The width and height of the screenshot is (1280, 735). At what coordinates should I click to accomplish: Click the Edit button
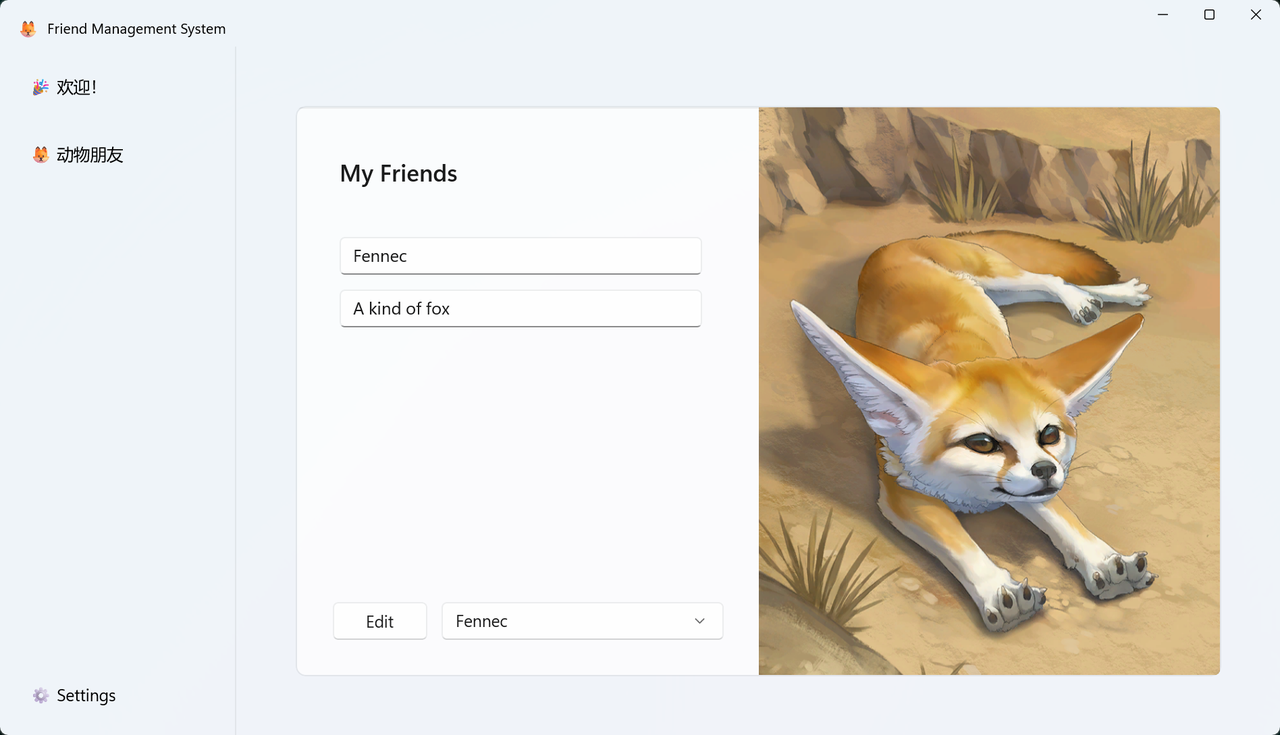coord(380,621)
